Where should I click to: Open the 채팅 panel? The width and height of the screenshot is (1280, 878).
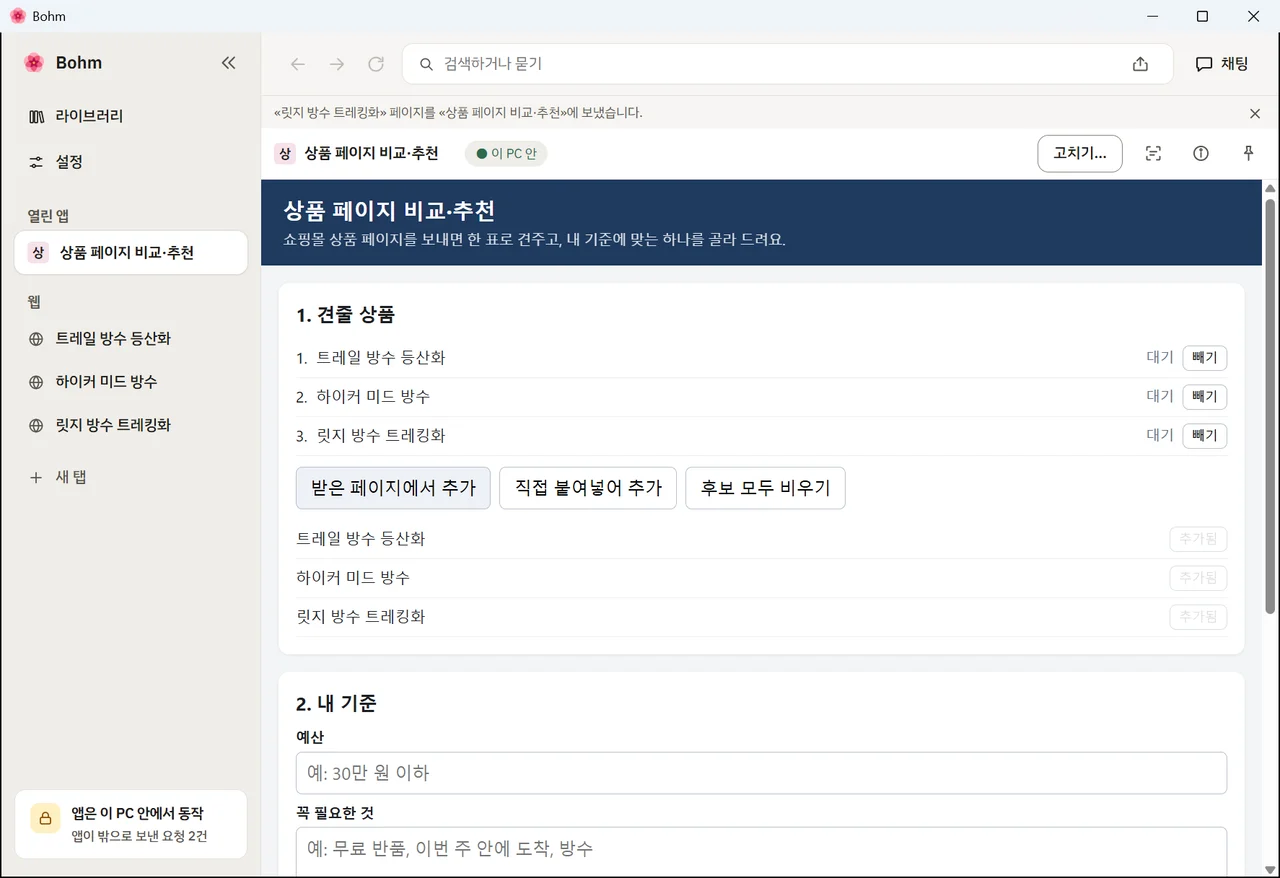click(1222, 64)
